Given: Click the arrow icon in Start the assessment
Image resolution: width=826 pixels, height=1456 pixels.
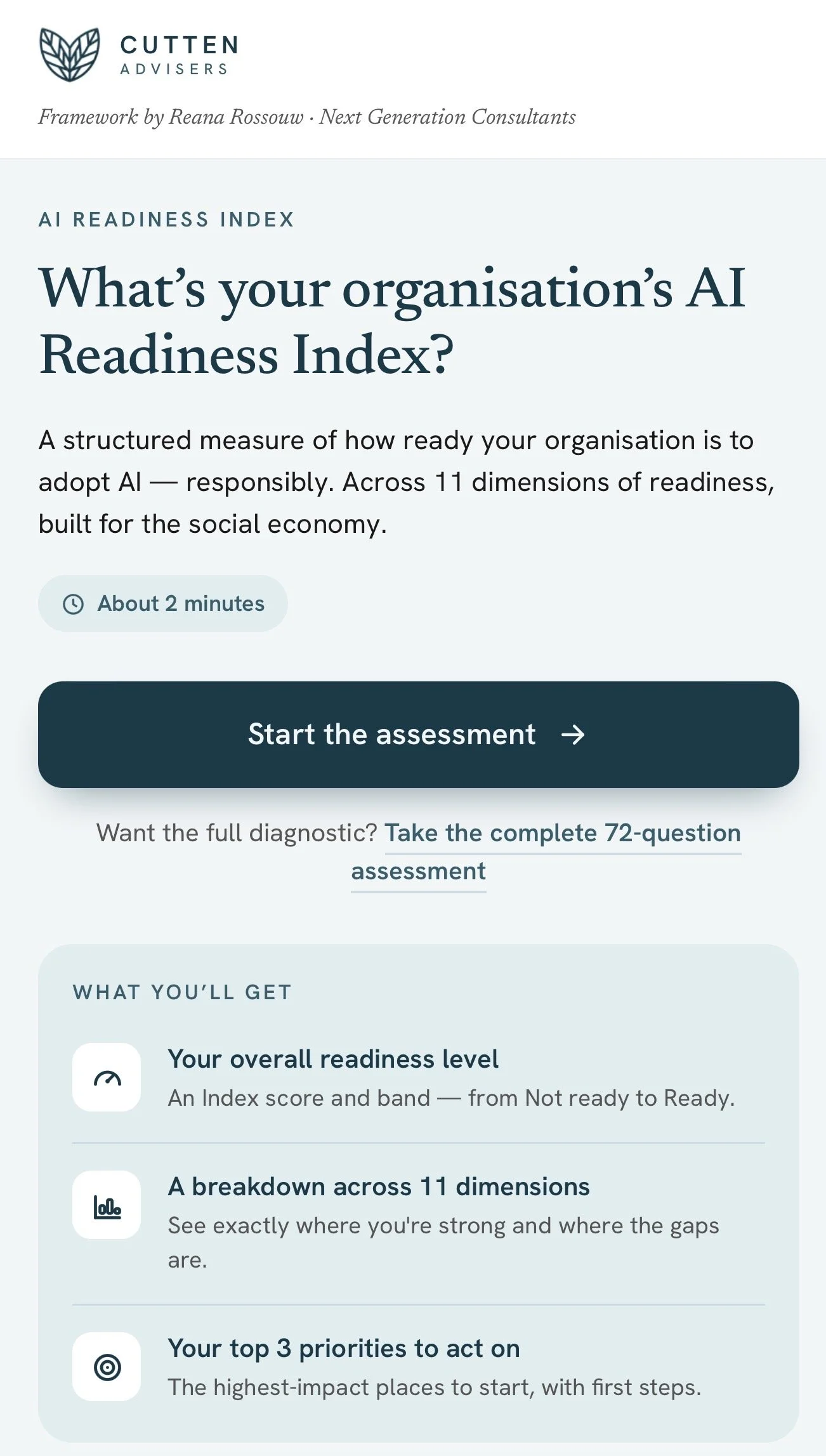Looking at the screenshot, I should coord(573,735).
